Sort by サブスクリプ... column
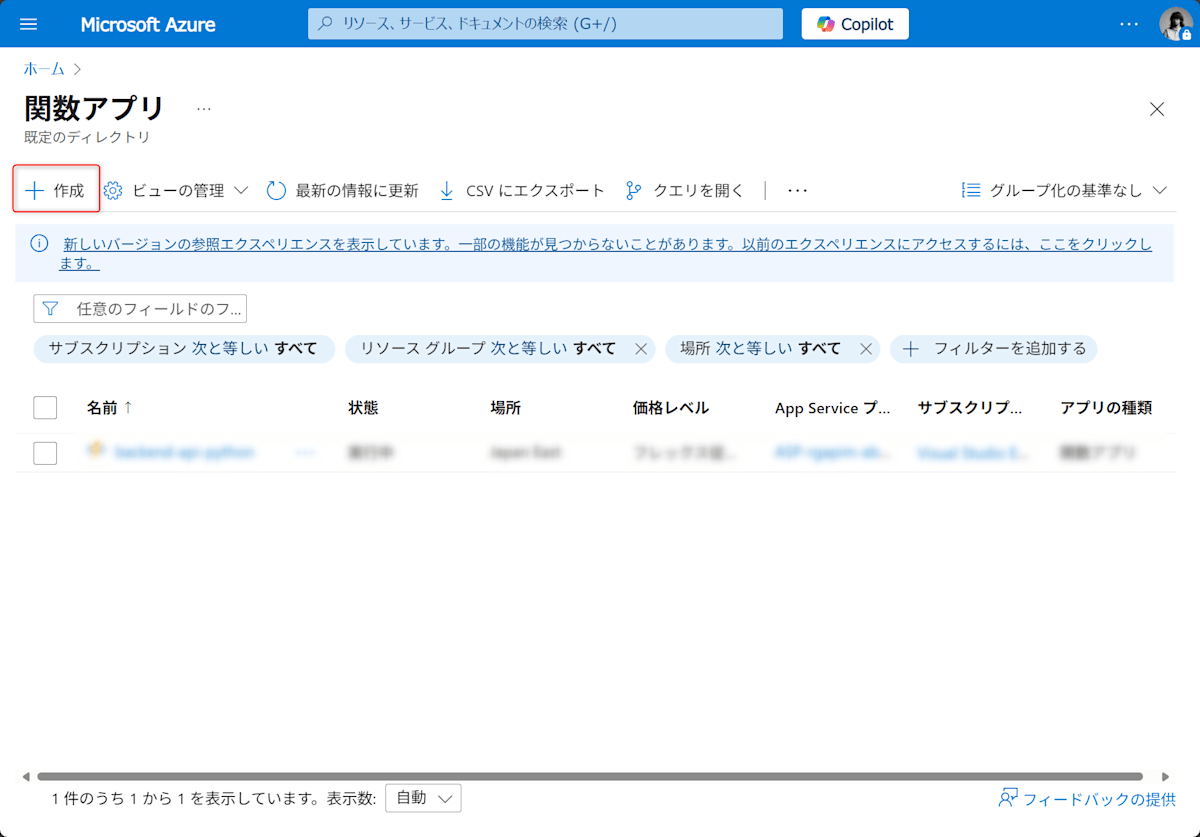 click(970, 407)
